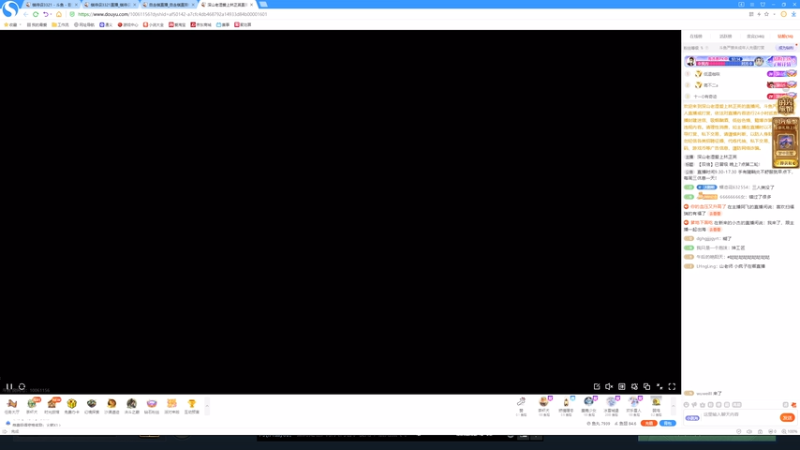
Task: Open picture-in-picture window from player controls
Action: (646, 387)
